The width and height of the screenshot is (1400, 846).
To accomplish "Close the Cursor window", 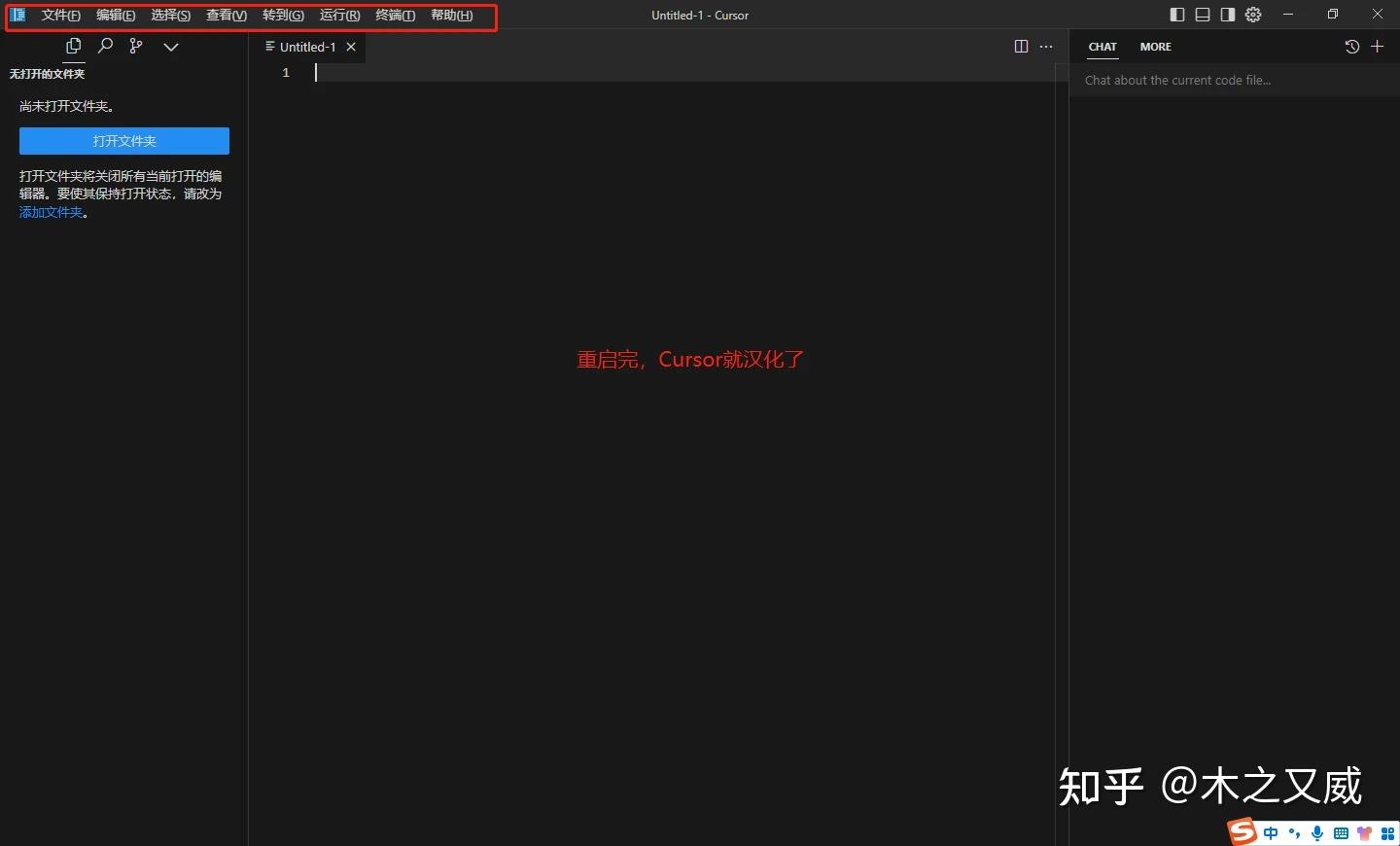I will click(1378, 15).
